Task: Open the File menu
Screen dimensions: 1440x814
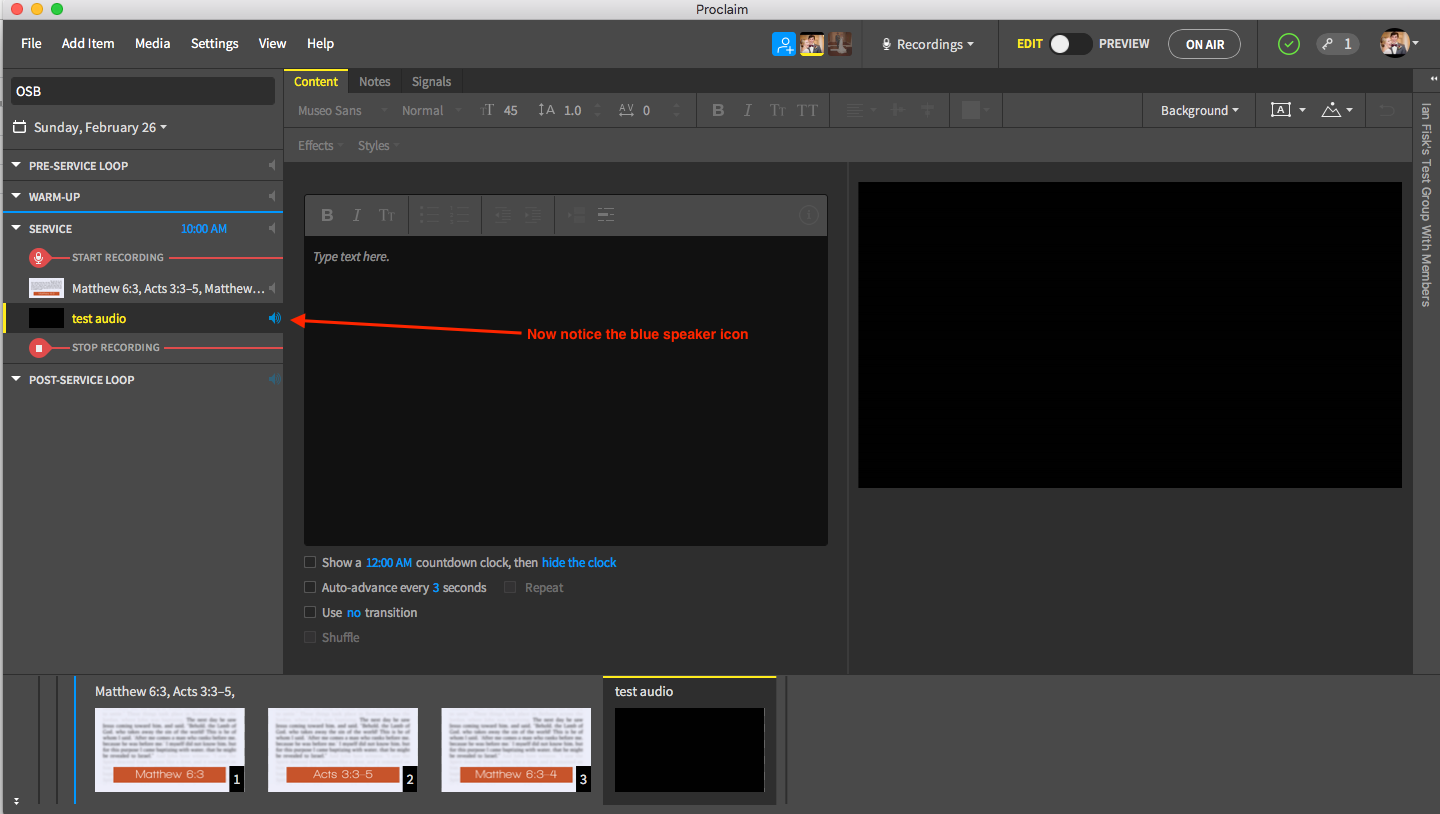Action: 31,44
